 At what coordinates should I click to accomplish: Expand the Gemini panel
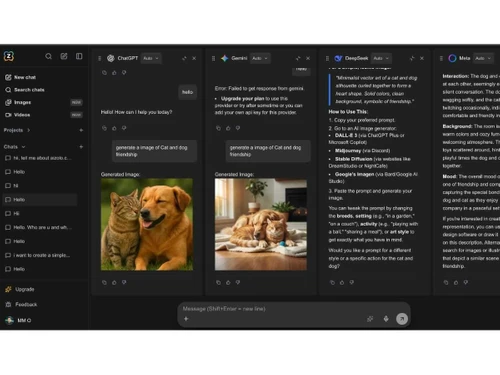click(298, 58)
